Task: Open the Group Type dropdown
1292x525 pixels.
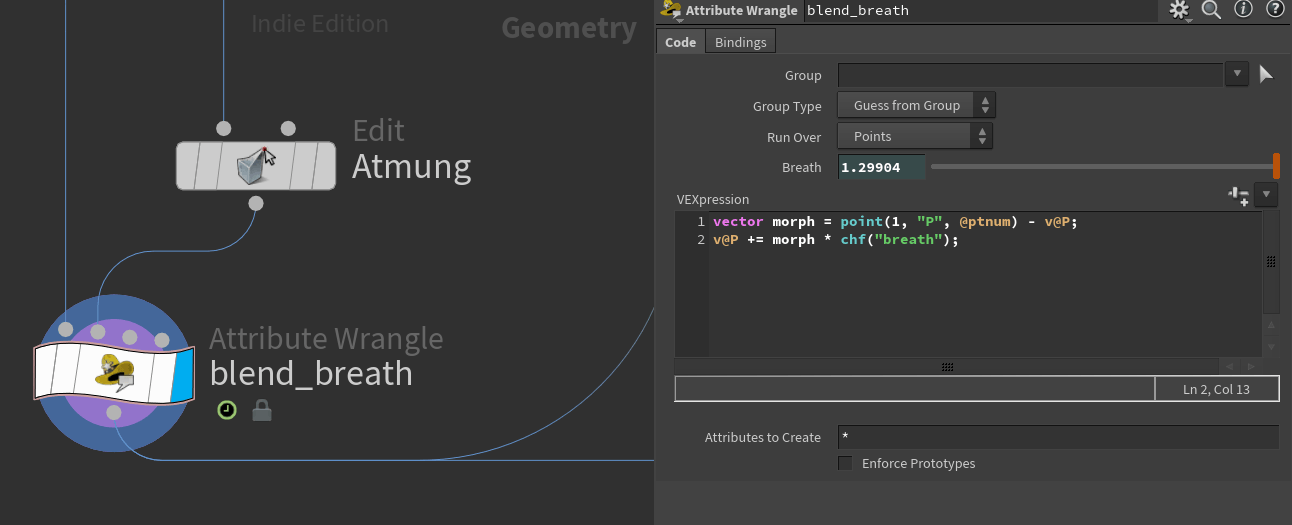Action: [917, 106]
